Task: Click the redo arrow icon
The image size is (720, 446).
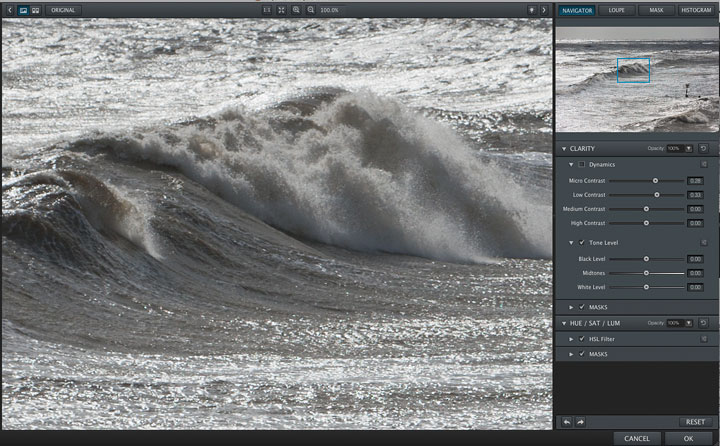Action: click(580, 422)
